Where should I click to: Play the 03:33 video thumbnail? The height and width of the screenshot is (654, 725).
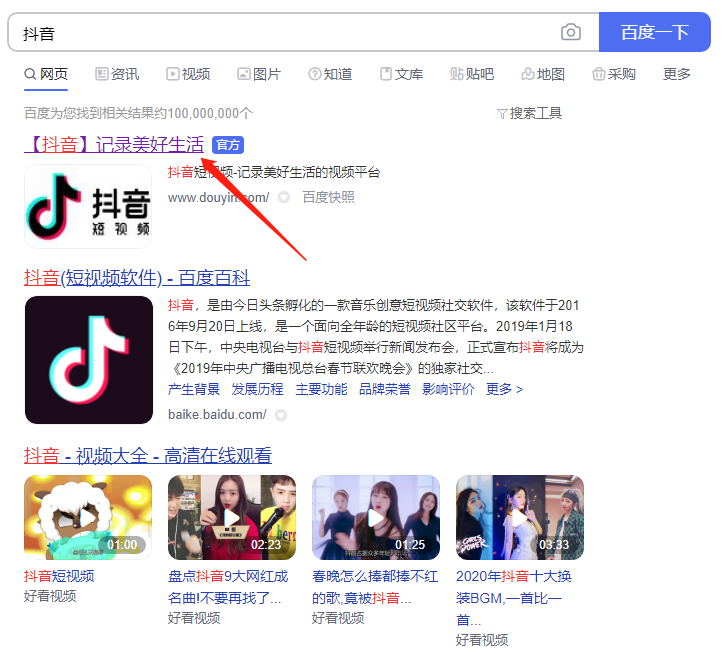pos(520,518)
